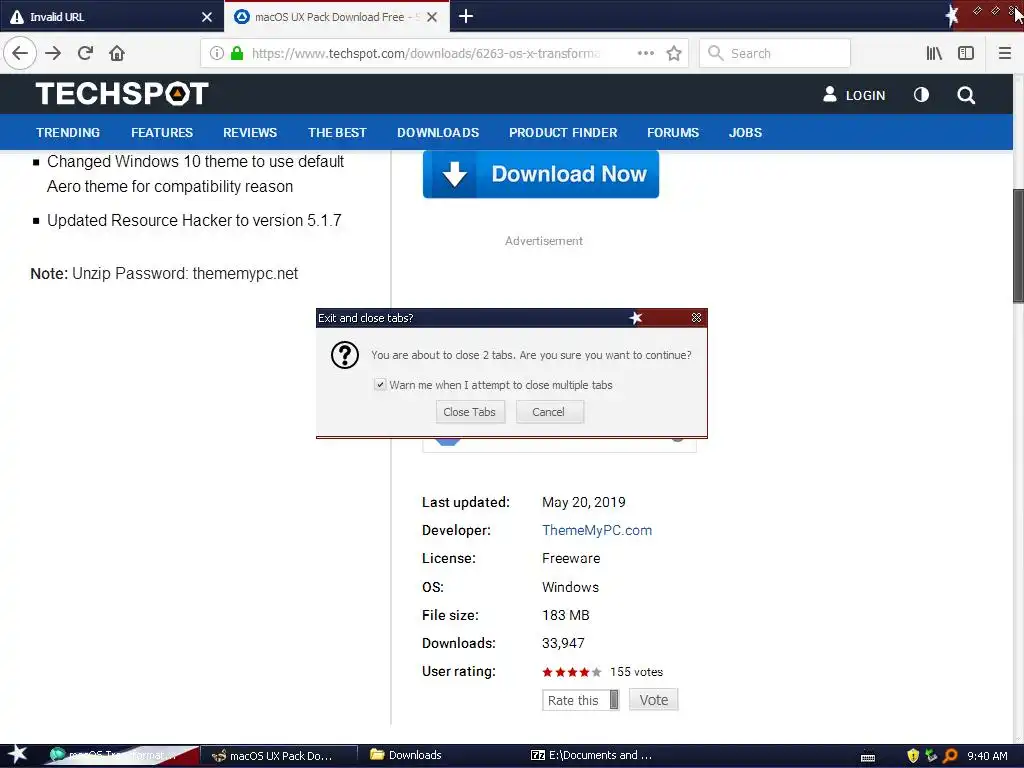Close the Invalid URL tab
The height and width of the screenshot is (768, 1024).
(x=207, y=17)
